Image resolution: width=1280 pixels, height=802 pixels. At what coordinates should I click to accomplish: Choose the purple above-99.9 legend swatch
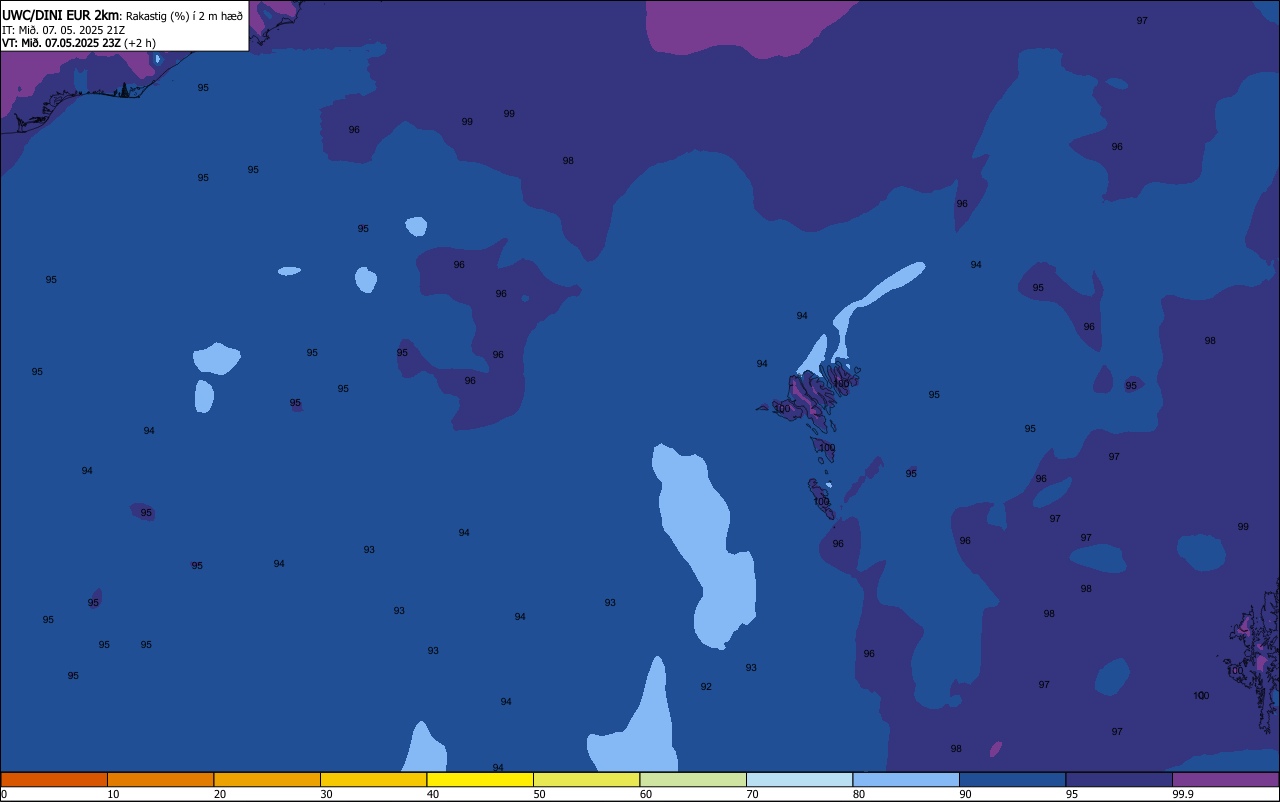coord(1225,779)
